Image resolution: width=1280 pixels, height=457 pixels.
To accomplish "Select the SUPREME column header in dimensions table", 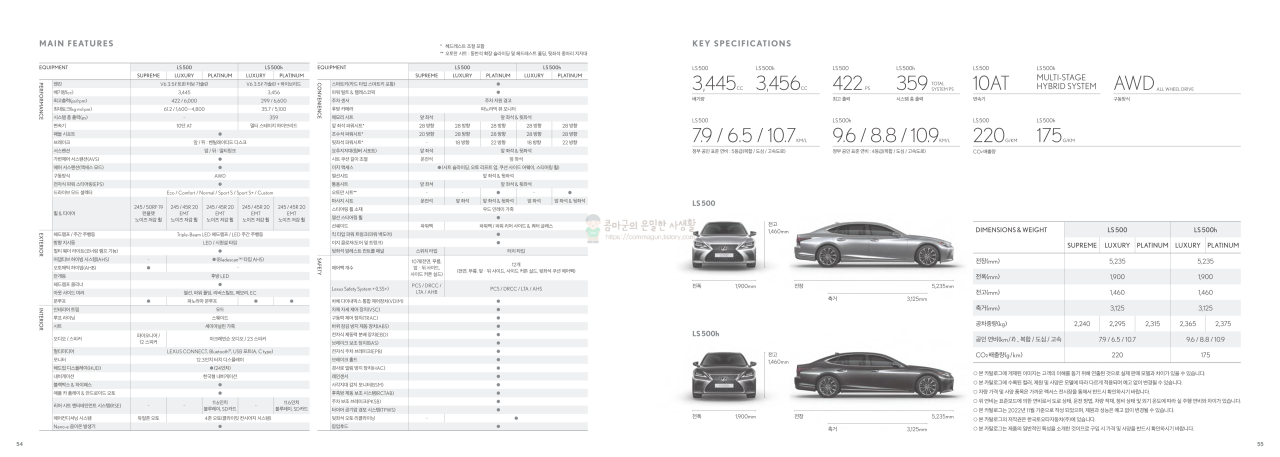I will coord(1081,244).
